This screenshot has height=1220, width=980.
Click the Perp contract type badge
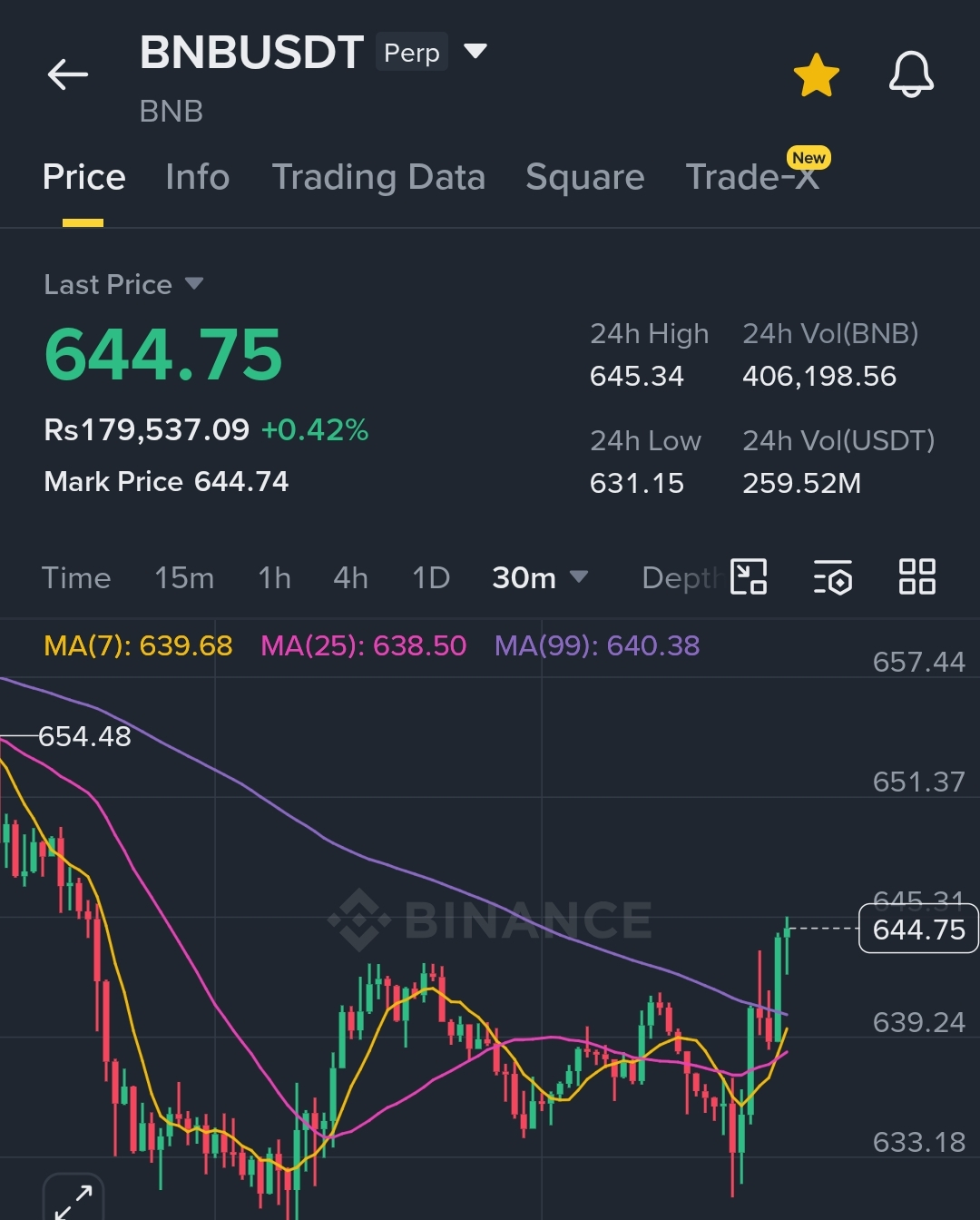point(412,53)
